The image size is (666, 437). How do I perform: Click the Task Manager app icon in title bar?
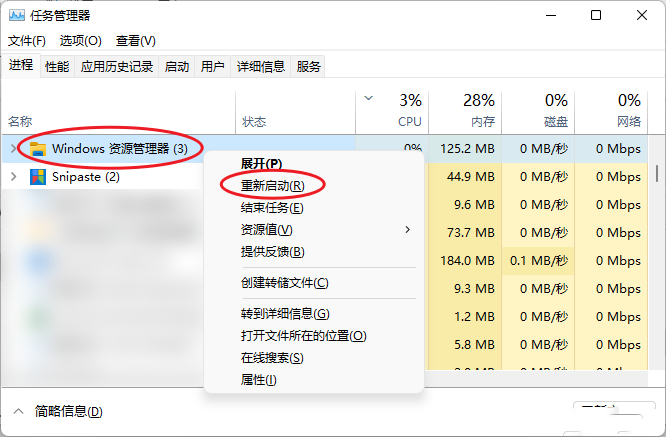coord(18,15)
